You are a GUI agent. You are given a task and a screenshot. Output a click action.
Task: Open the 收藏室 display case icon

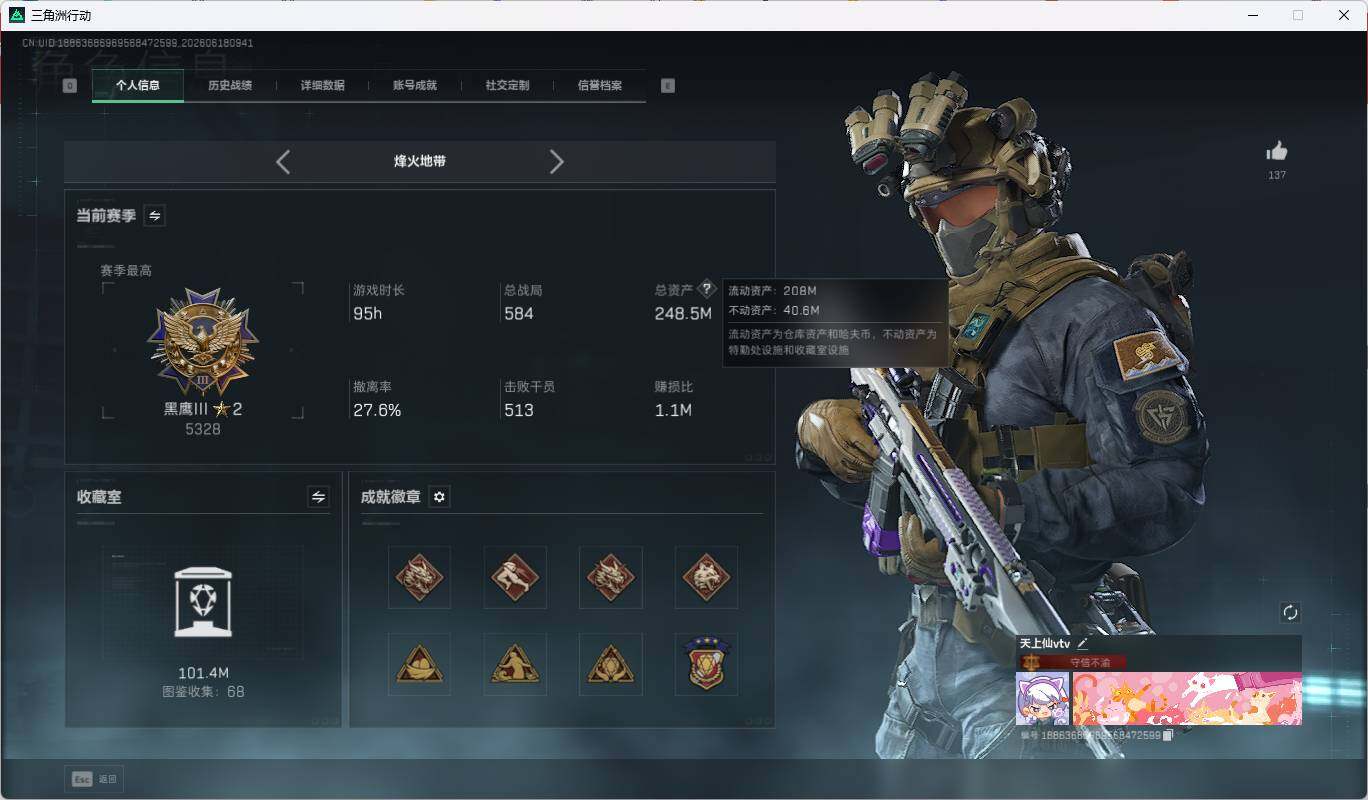pos(203,602)
